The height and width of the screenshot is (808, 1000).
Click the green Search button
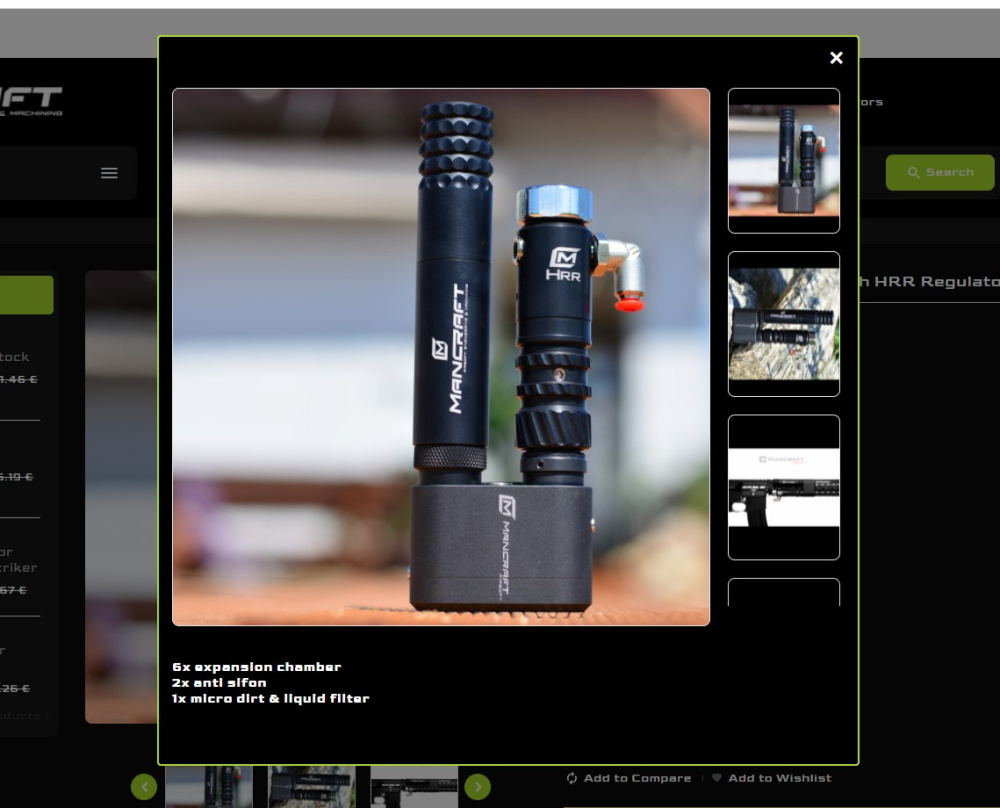coord(939,172)
